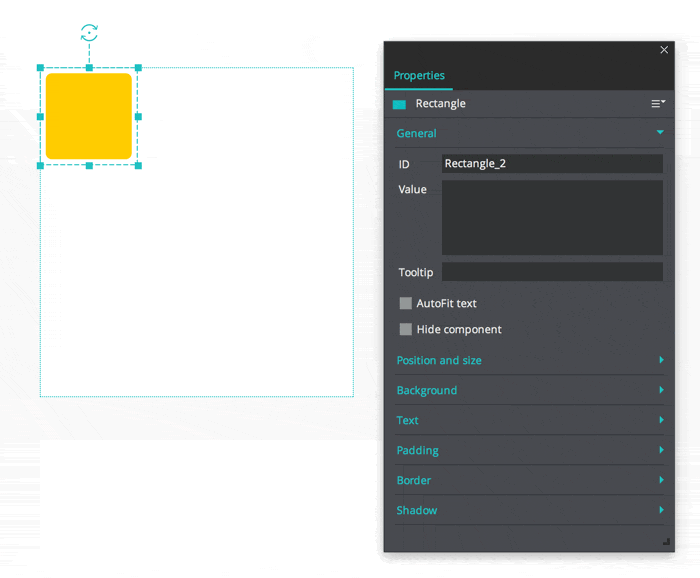Click the bottom-left selection handle

pyautogui.click(x=40, y=166)
